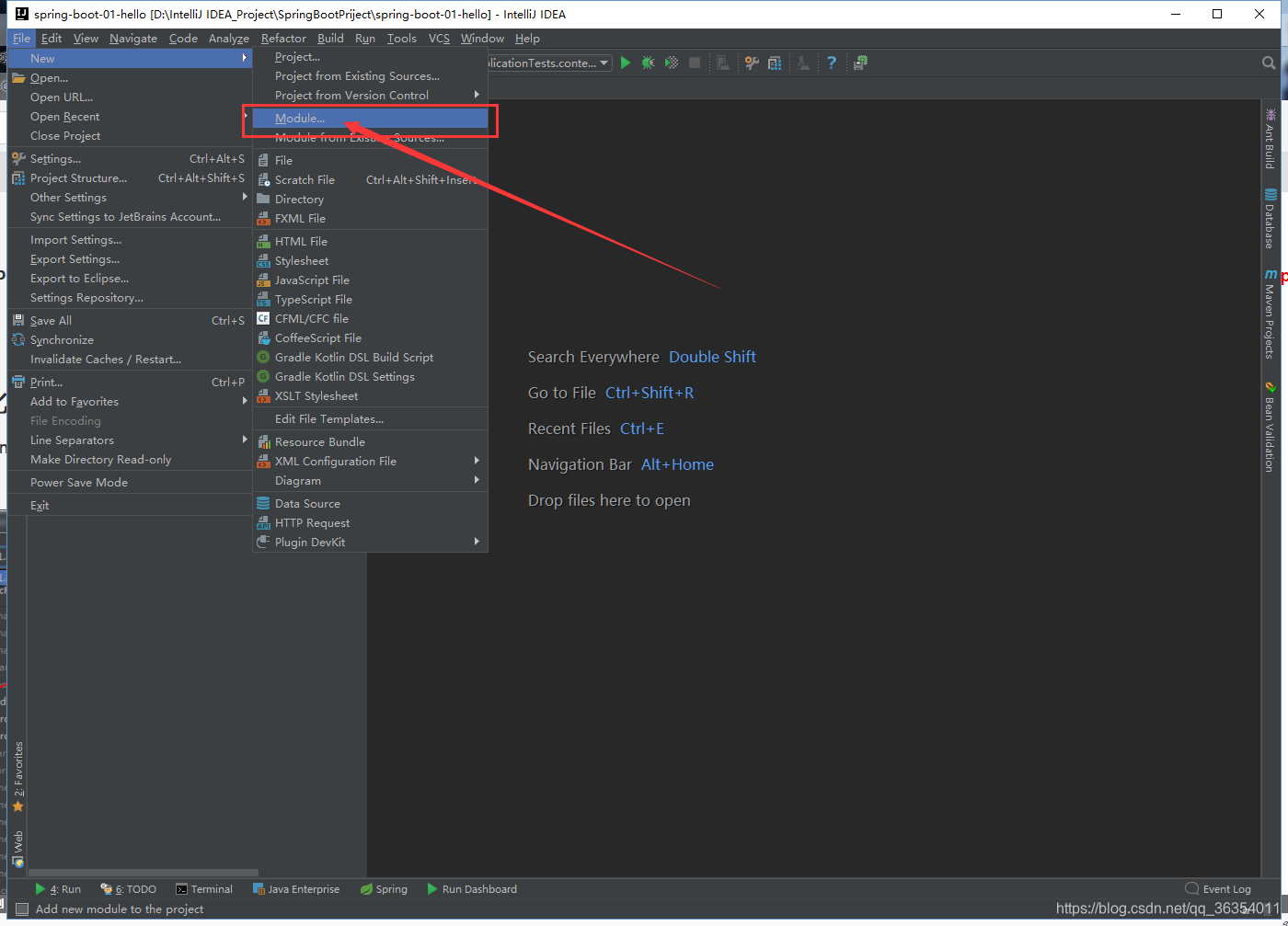Create a new HTML File
The width and height of the screenshot is (1288, 926).
coord(371,242)
